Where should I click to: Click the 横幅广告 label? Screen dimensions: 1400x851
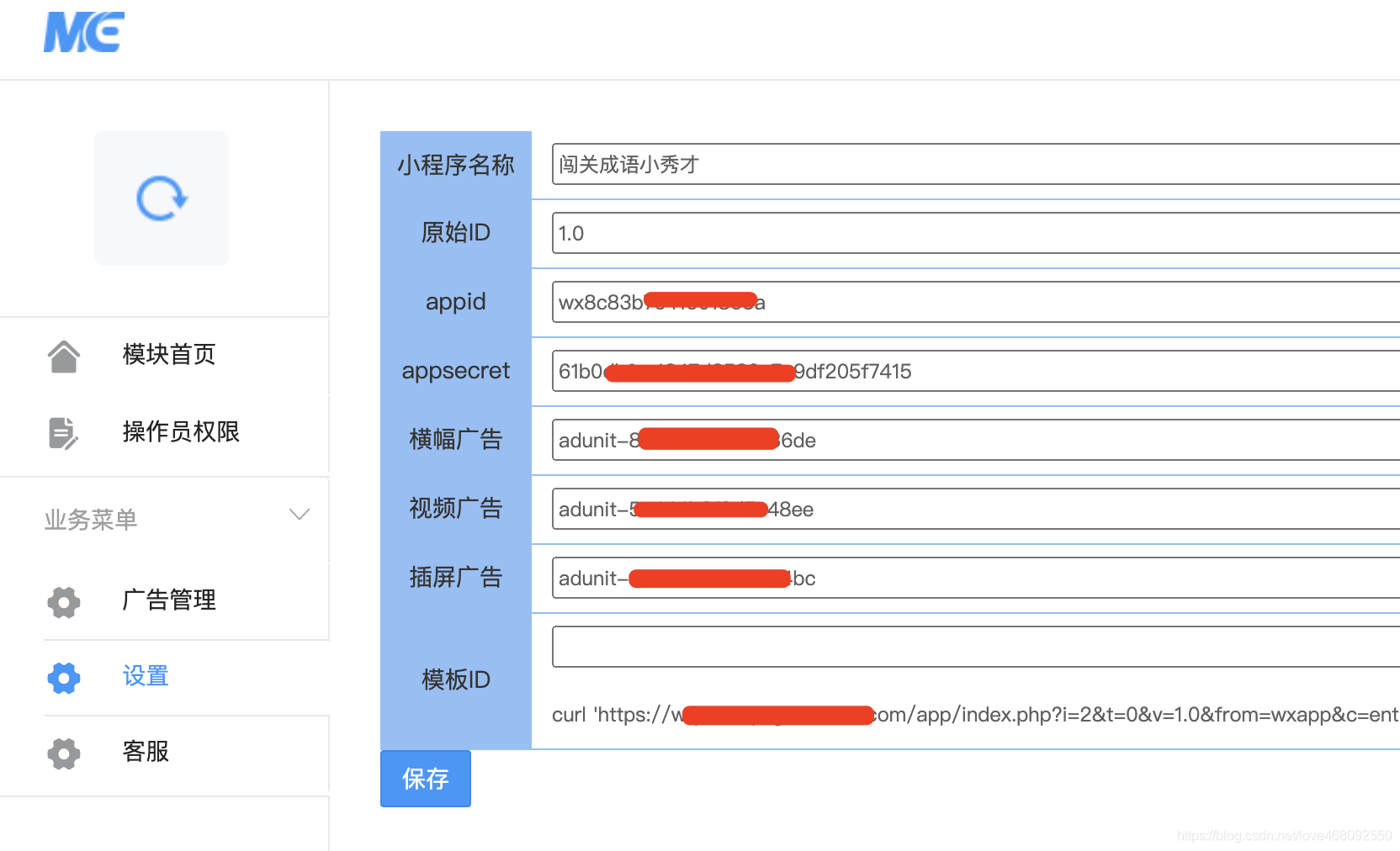456,439
